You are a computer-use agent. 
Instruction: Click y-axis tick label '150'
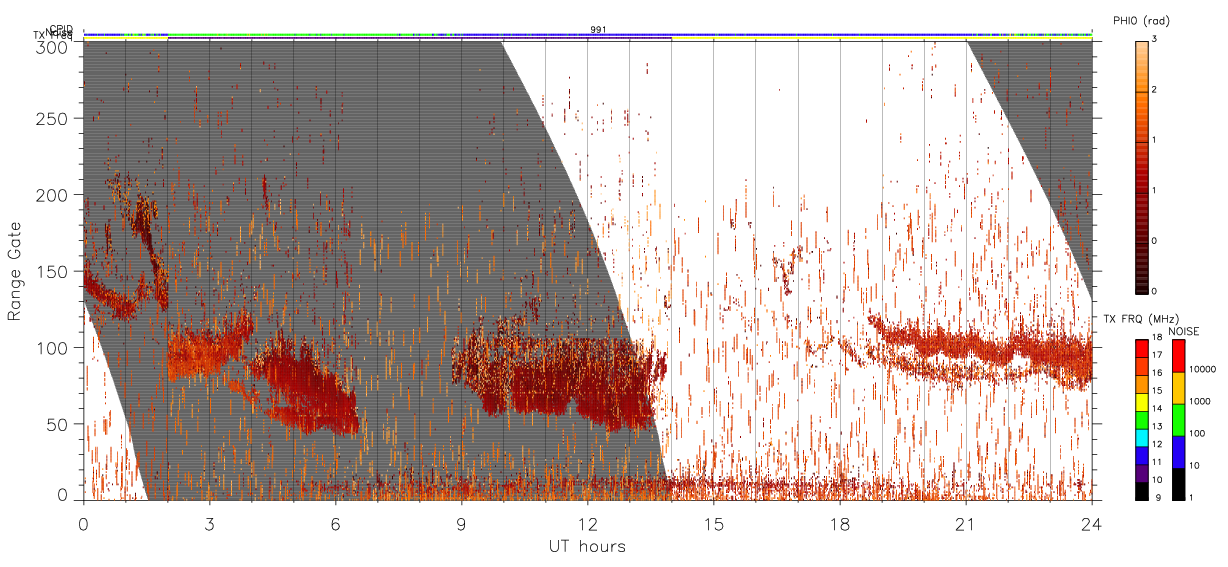tap(54, 271)
